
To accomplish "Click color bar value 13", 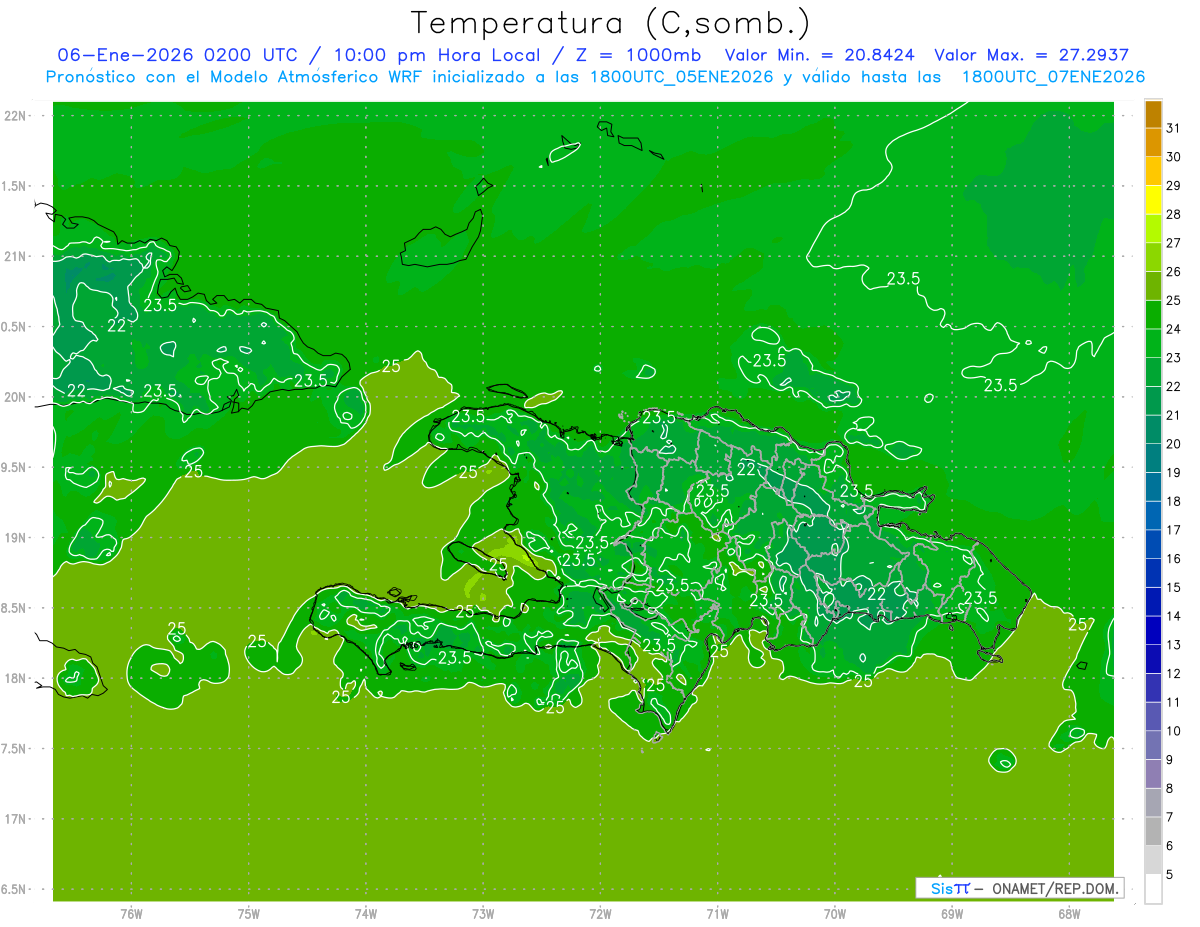I will 1174,645.
